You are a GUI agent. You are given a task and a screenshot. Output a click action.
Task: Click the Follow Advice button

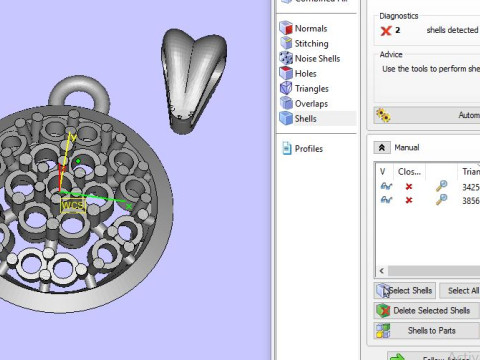pyautogui.click(x=433, y=357)
